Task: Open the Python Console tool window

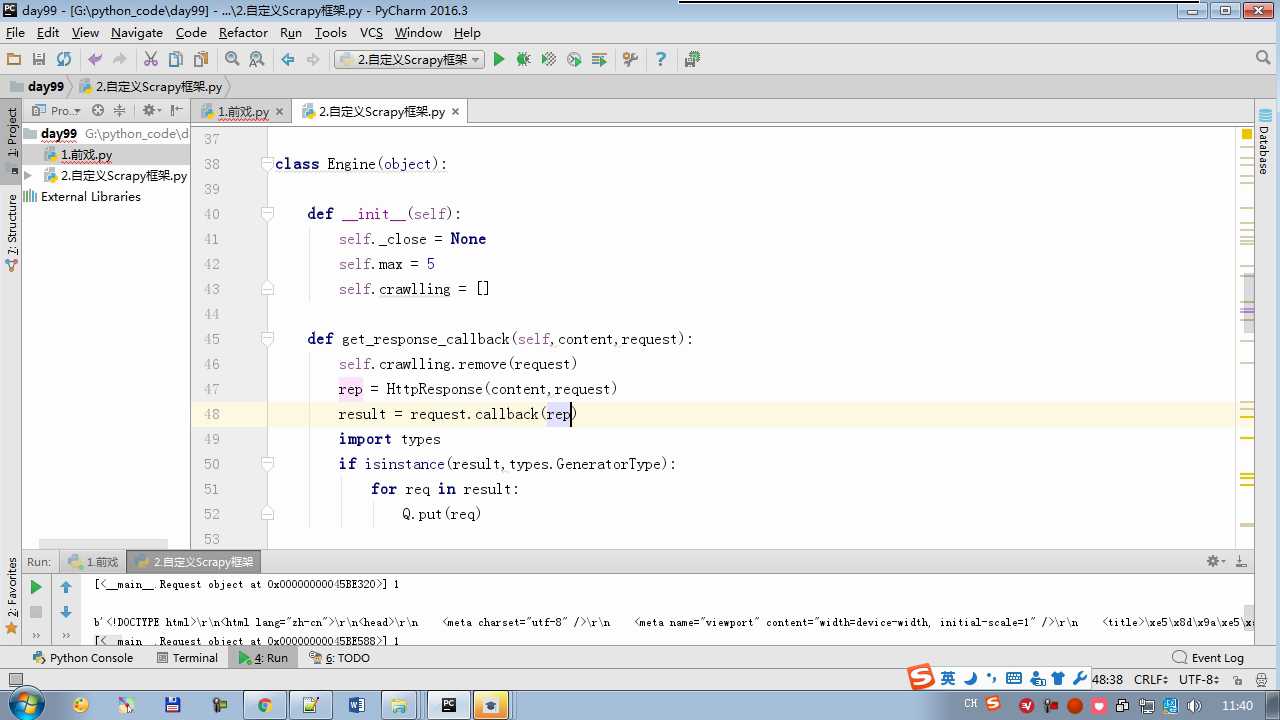Action: tap(83, 658)
